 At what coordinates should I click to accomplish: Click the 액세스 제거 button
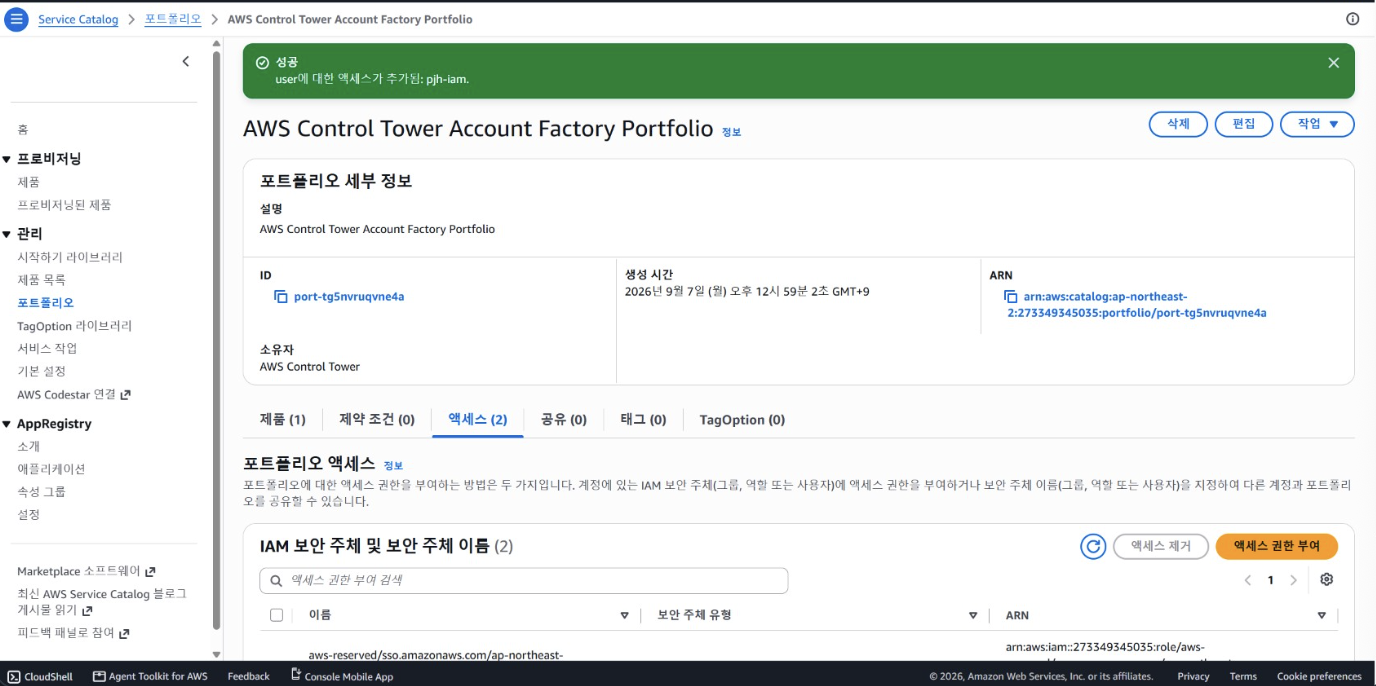[1161, 546]
